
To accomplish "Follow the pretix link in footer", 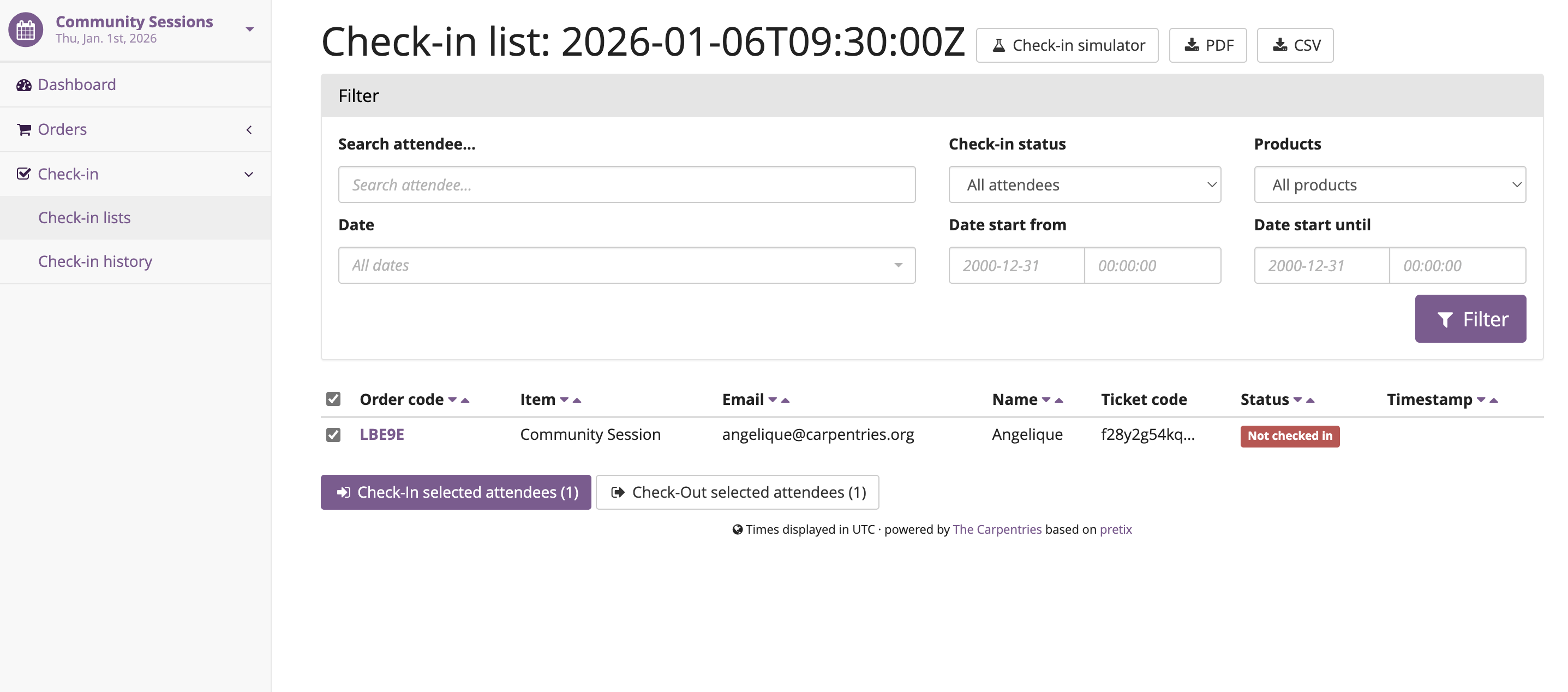I will [x=1116, y=529].
